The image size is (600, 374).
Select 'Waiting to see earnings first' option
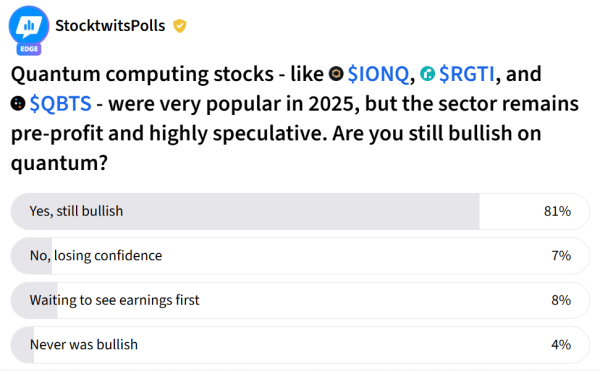[300, 300]
